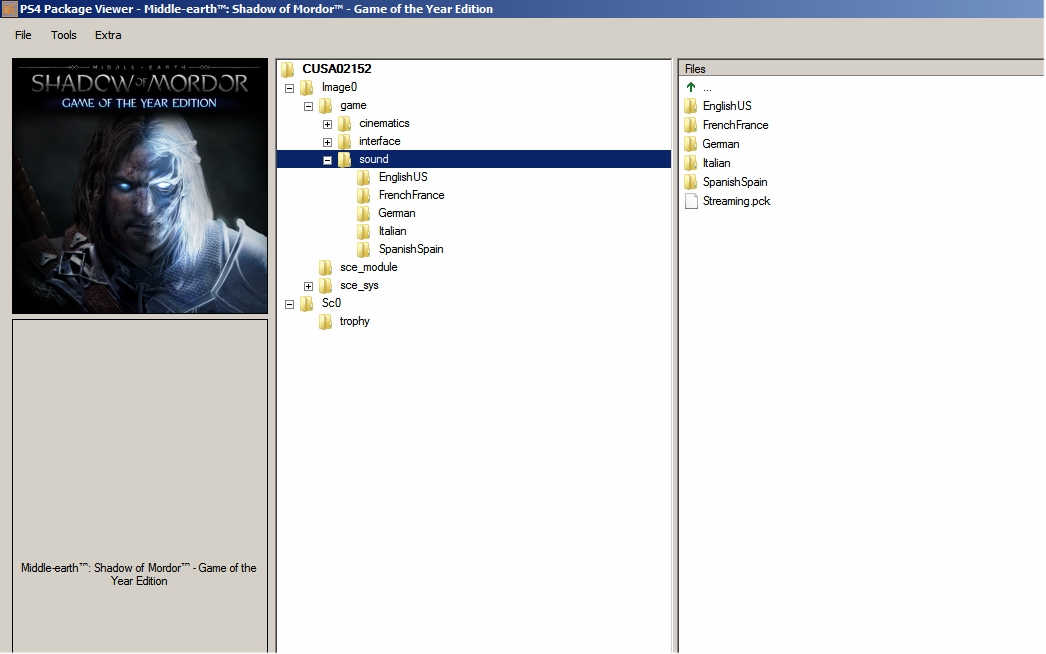Expand the cinematics tree node
This screenshot has width=1046, height=654.
328,124
